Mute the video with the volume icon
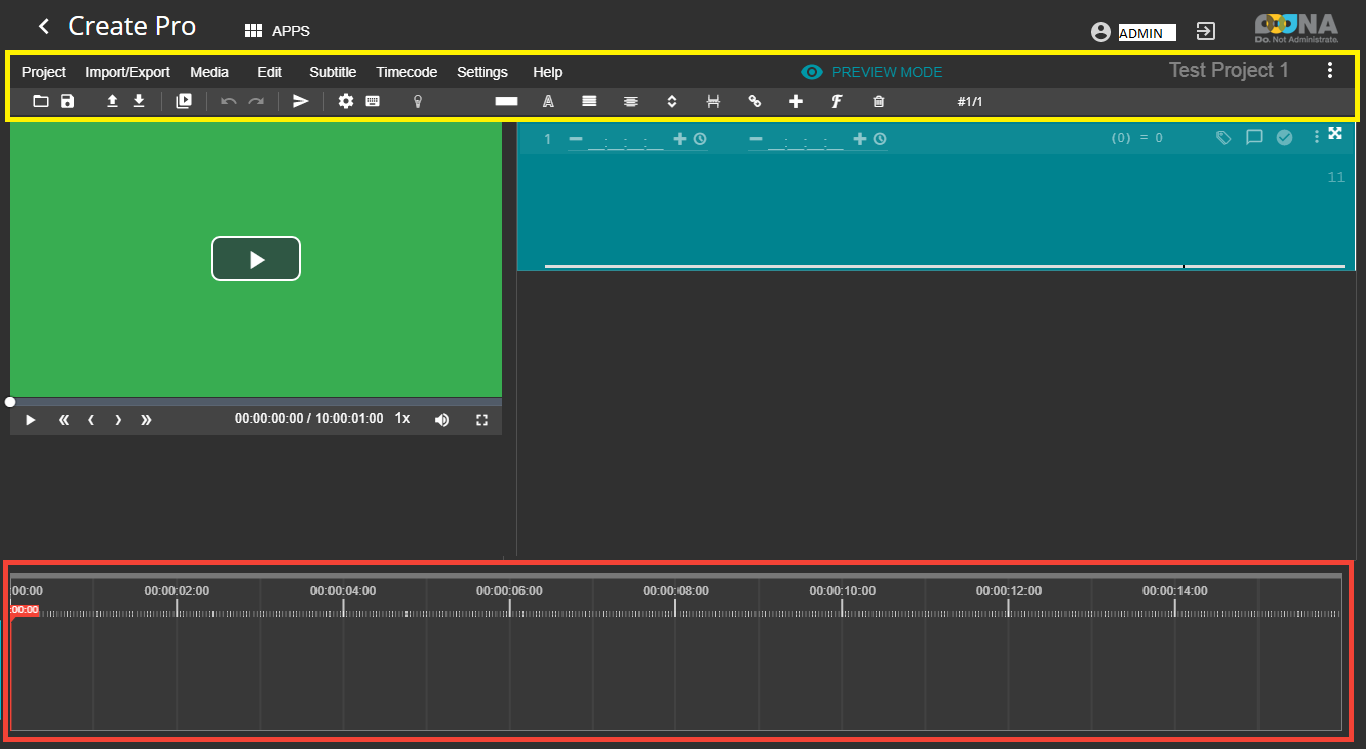This screenshot has height=752, width=1366. tap(442, 420)
